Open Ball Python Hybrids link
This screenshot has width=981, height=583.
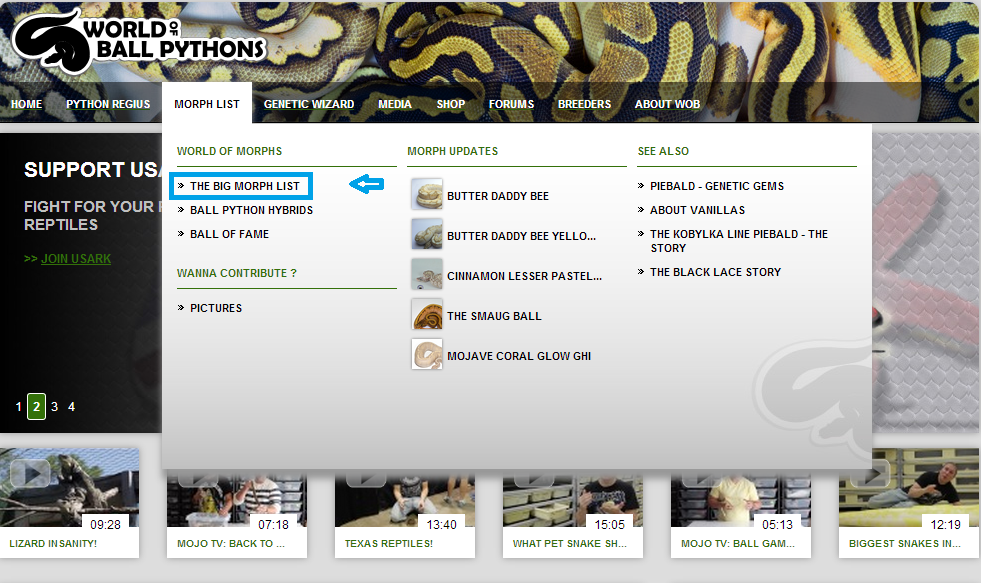point(252,210)
